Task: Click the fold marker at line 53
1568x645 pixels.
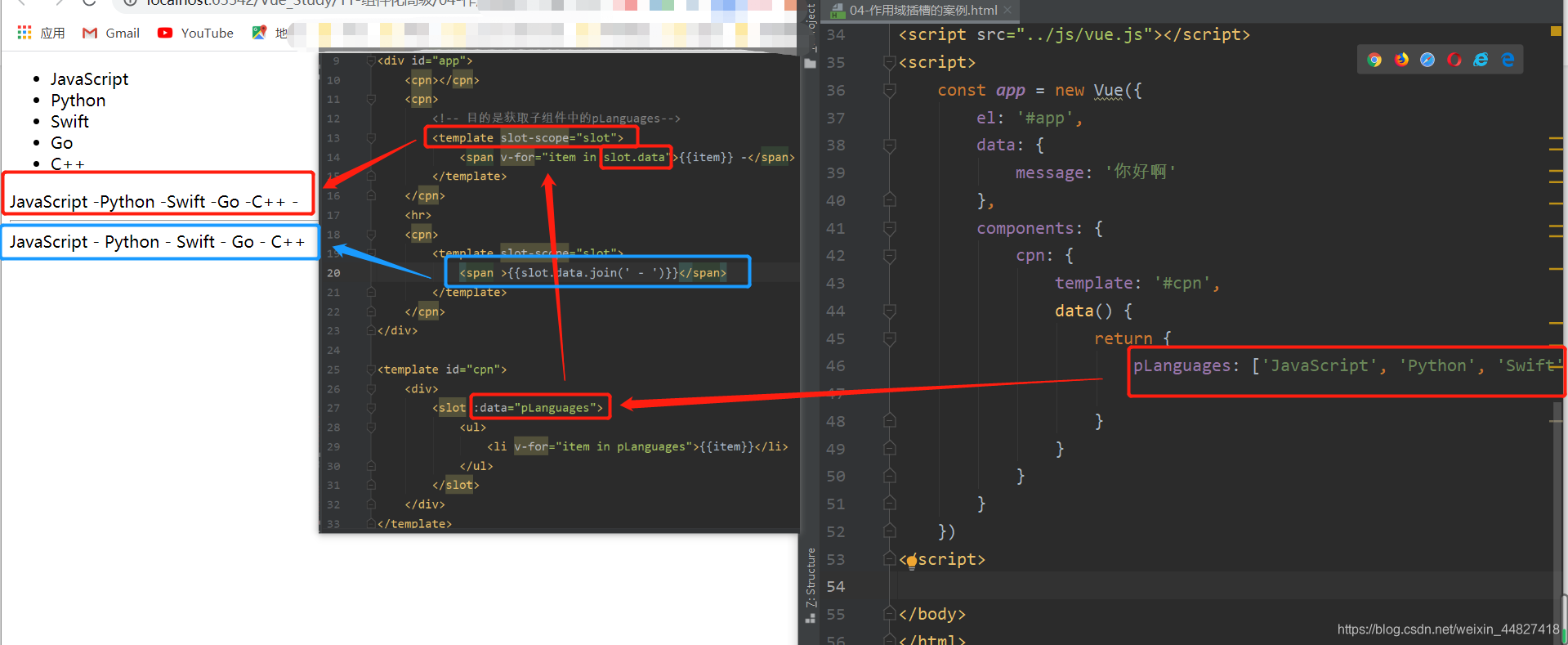Action: tap(890, 559)
